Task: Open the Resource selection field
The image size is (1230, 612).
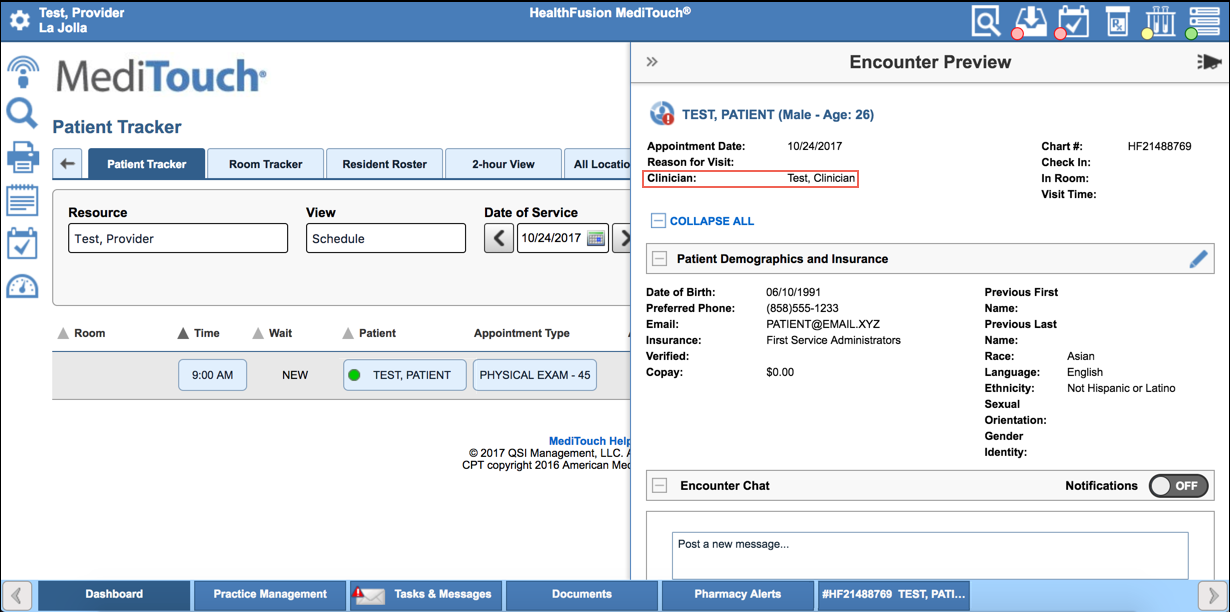Action: [178, 238]
